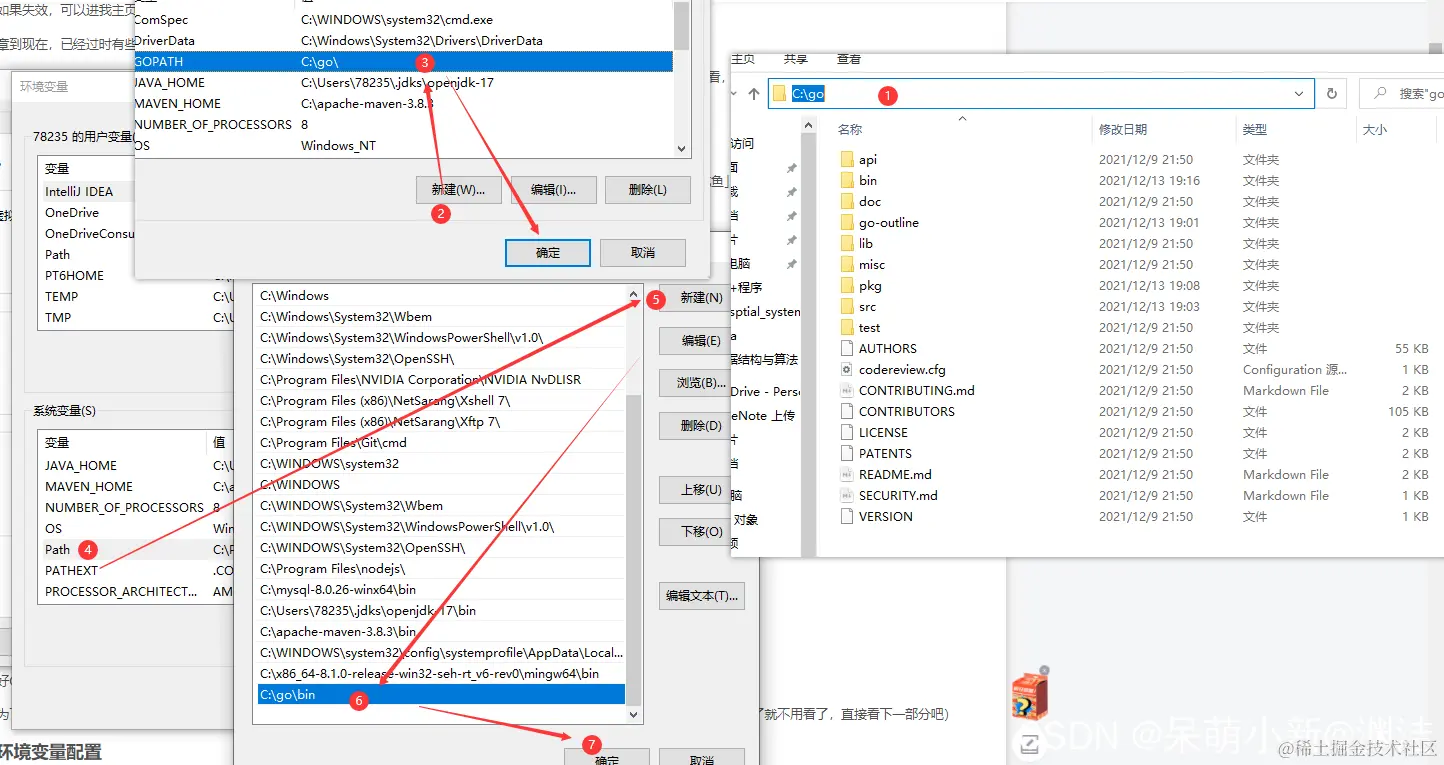Select the SECURITY.md file name
1444x765 pixels.
(898, 496)
